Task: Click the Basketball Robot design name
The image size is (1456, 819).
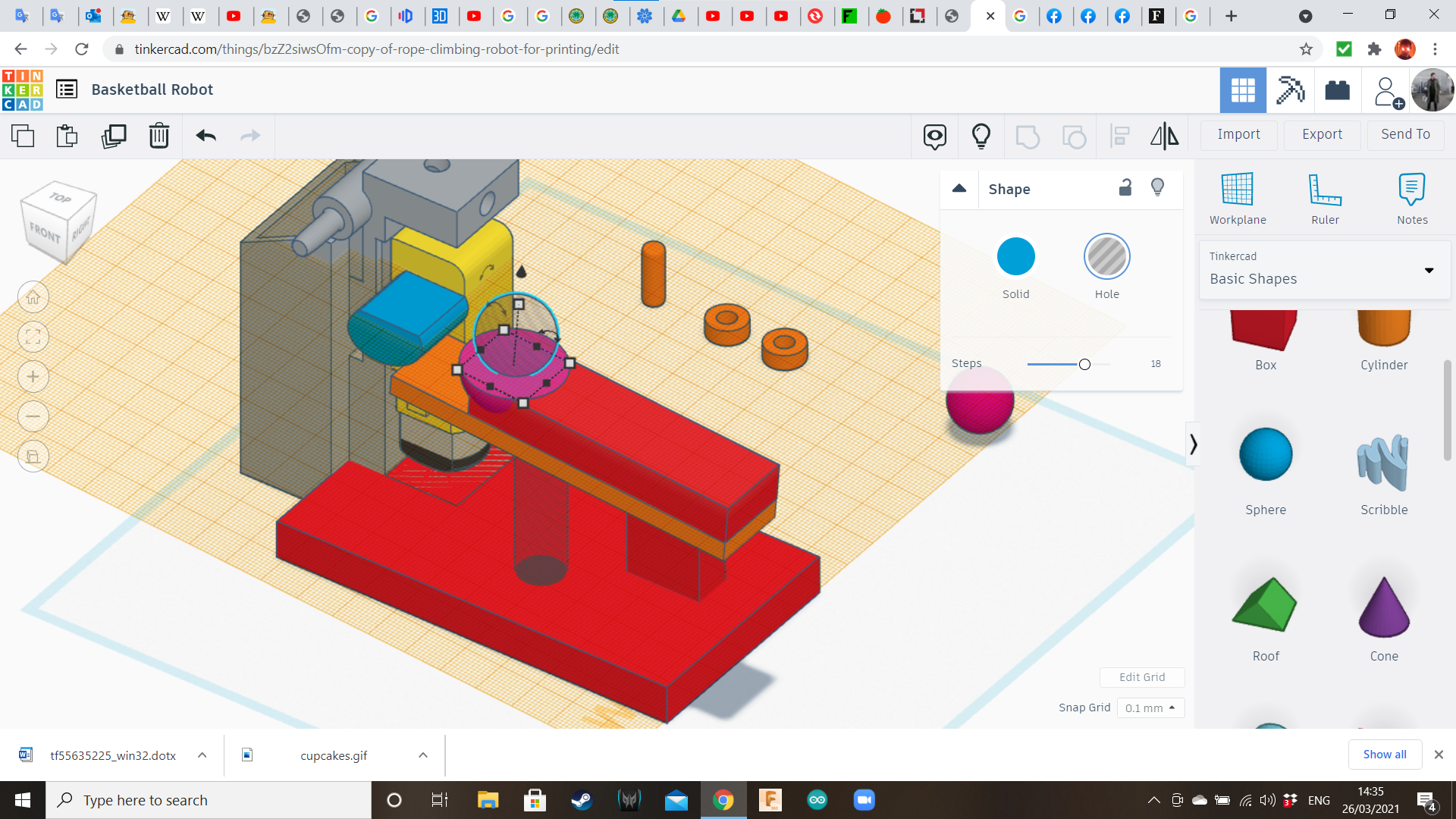Action: tap(152, 89)
